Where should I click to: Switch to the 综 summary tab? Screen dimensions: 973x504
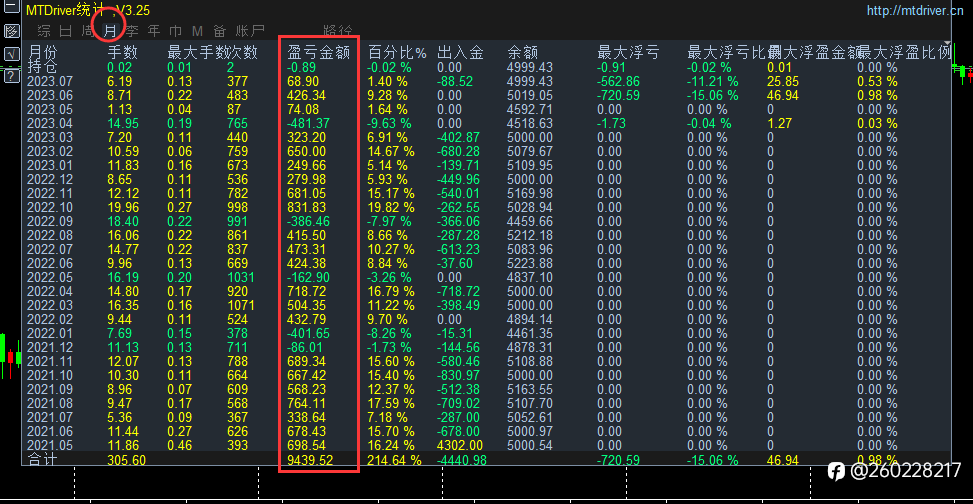tap(44, 30)
